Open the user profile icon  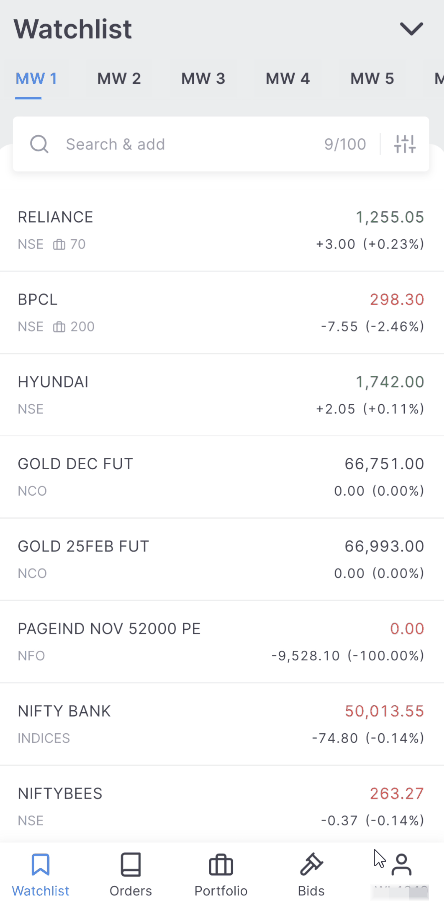(x=401, y=865)
